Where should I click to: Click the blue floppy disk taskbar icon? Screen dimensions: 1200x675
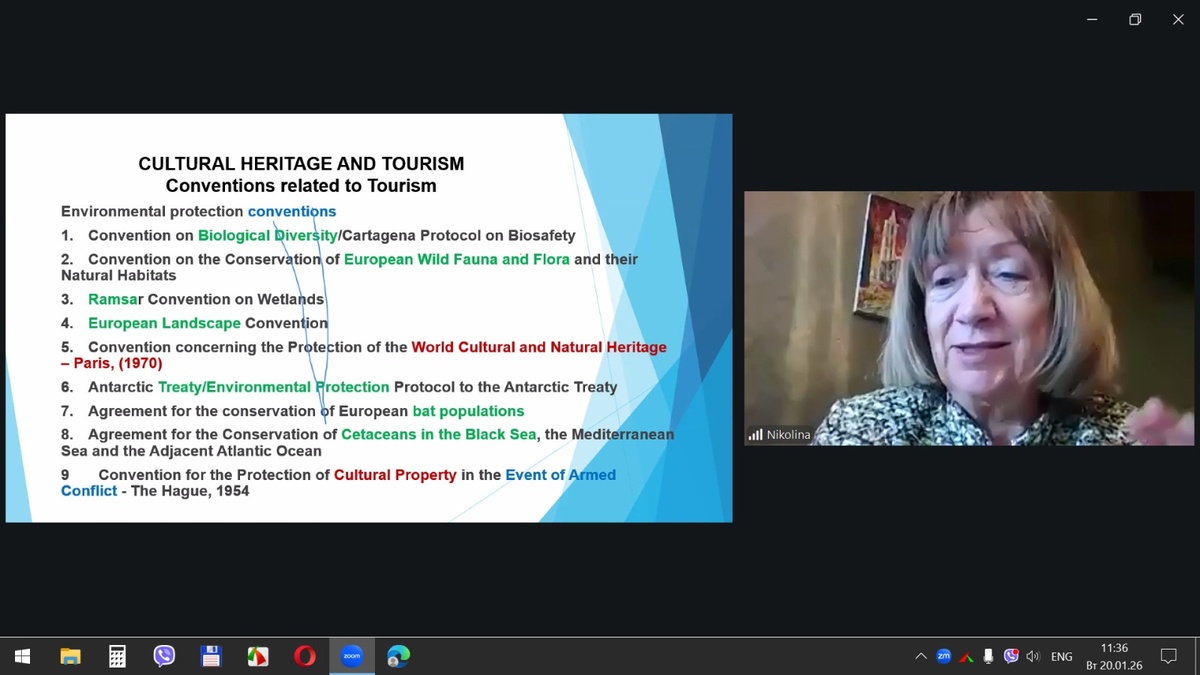tap(211, 656)
